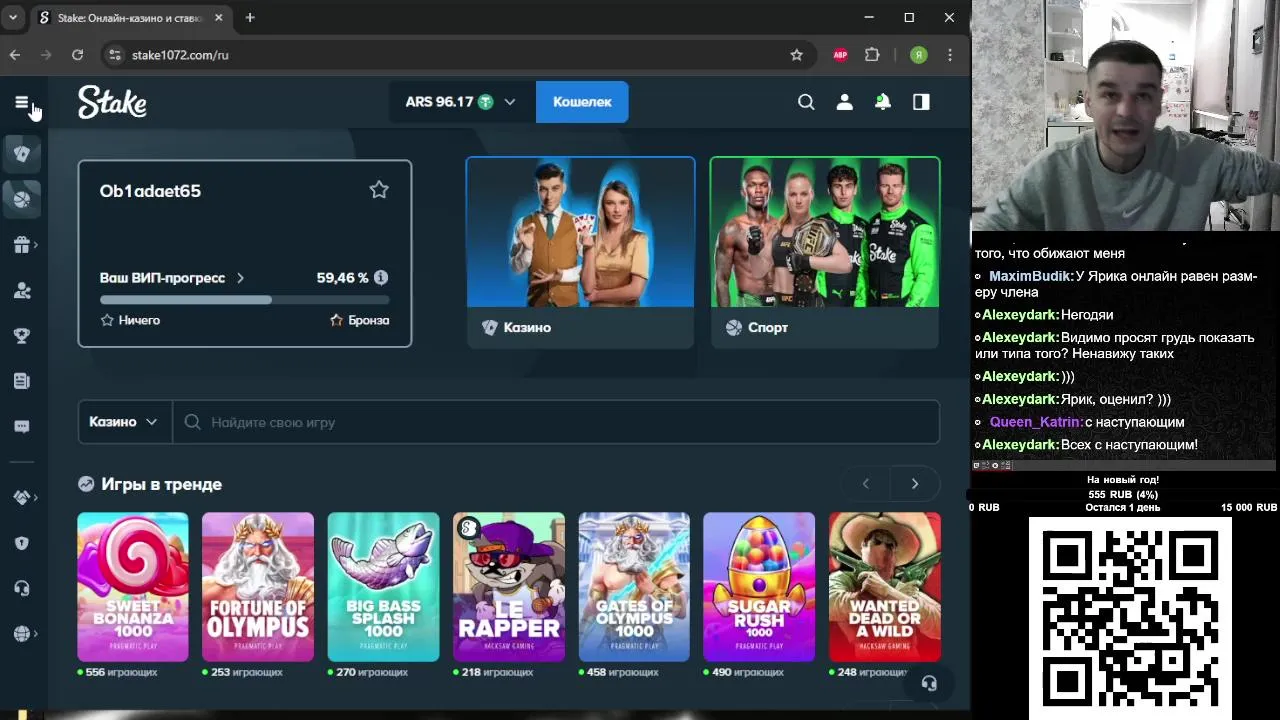Open the hamburger menu in Stake sidebar
Viewport: 1280px width, 720px height.
click(x=21, y=102)
